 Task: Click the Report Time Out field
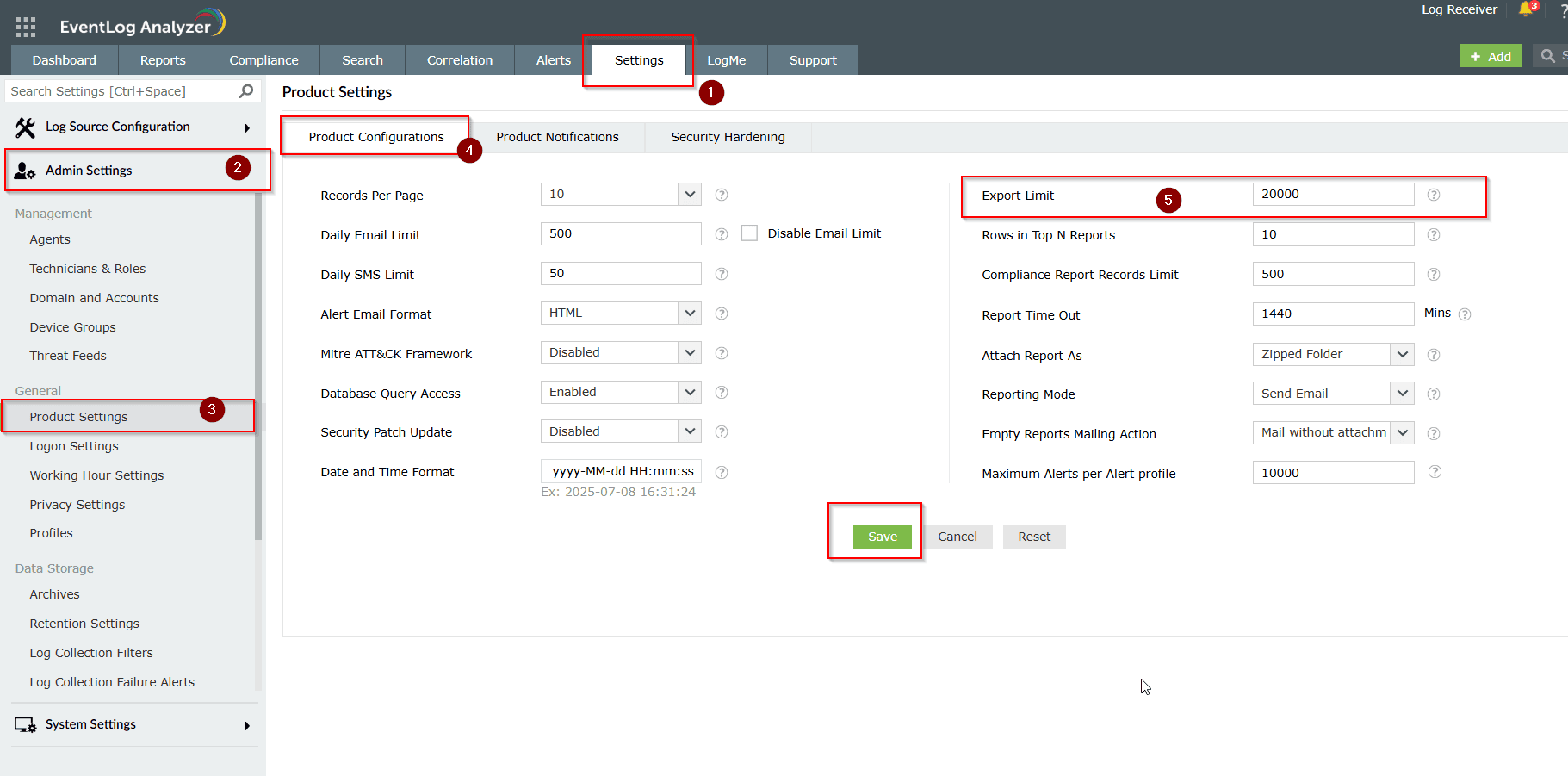(x=1333, y=314)
